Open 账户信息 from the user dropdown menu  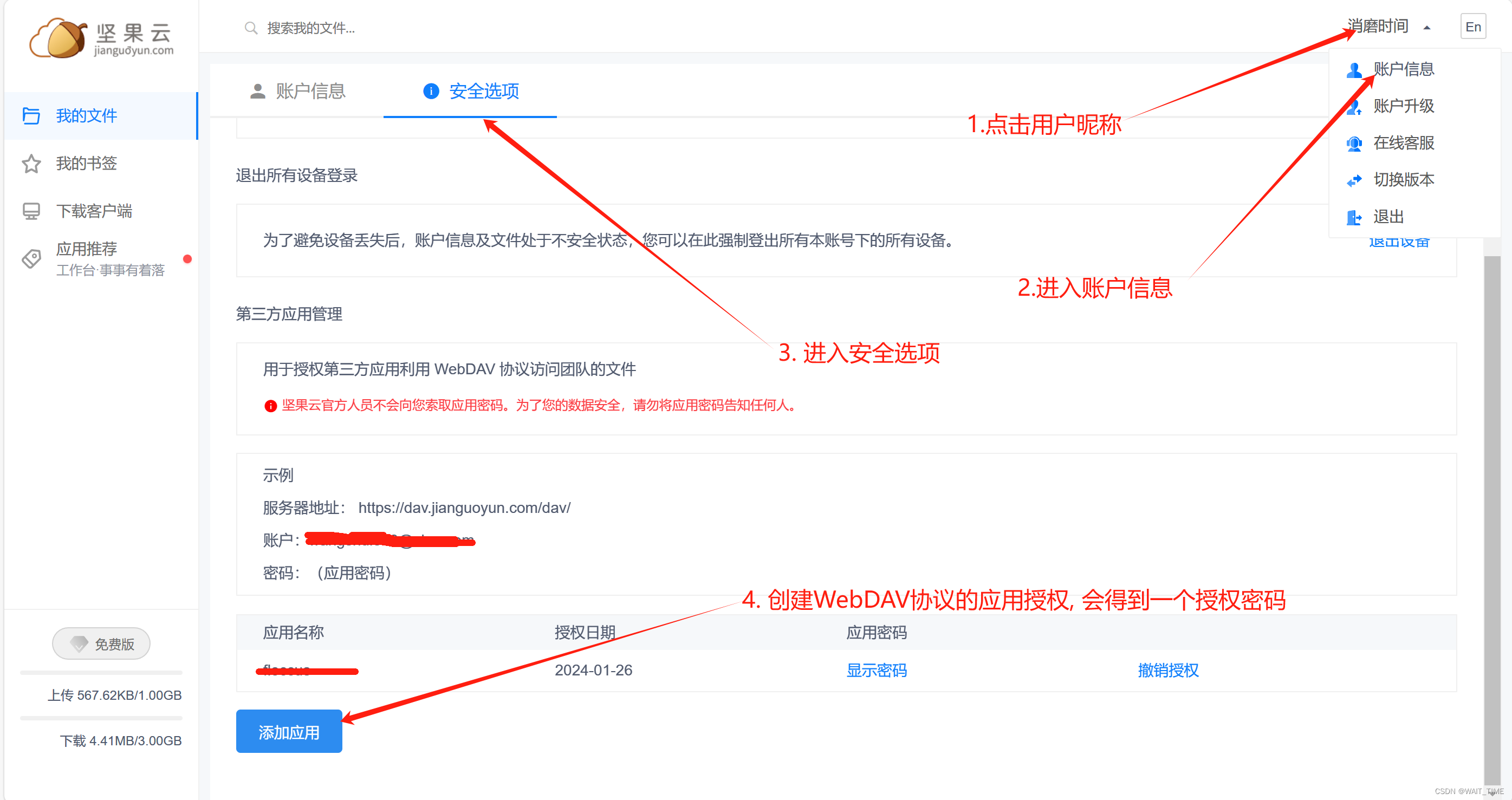(1404, 69)
